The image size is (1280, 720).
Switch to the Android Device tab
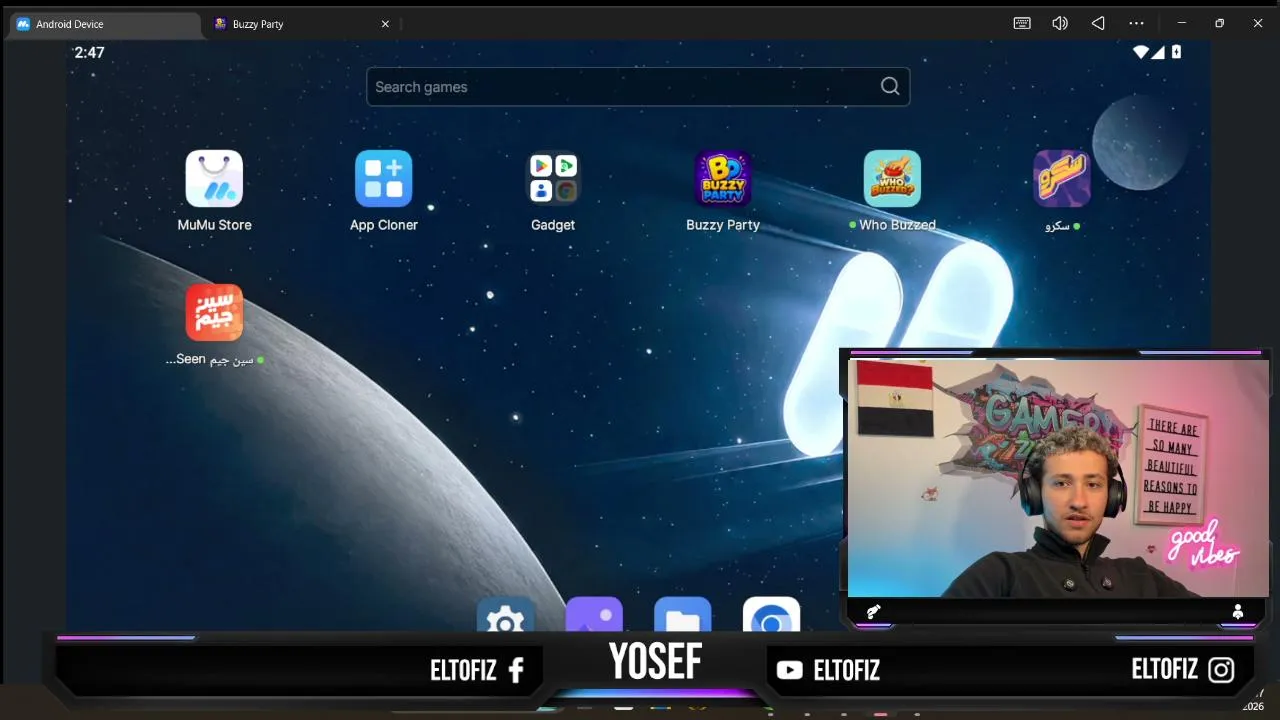[104, 24]
